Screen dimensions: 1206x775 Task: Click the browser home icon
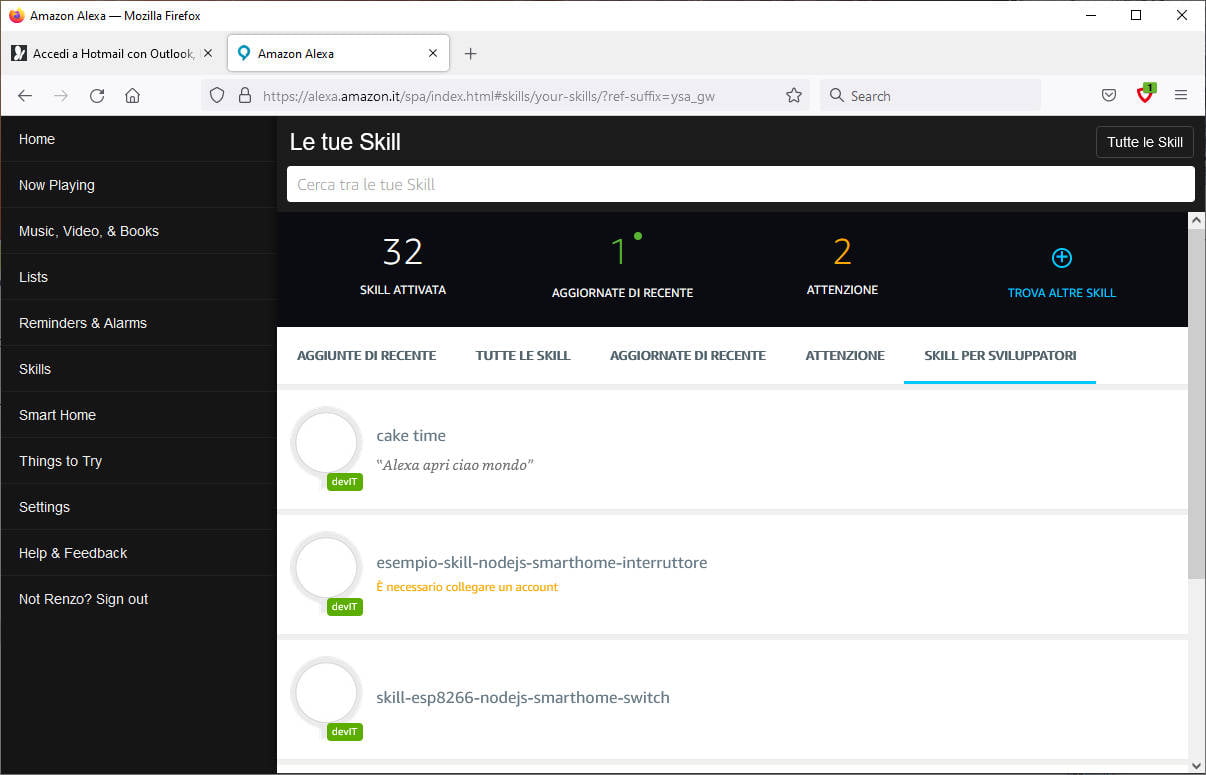[x=132, y=95]
